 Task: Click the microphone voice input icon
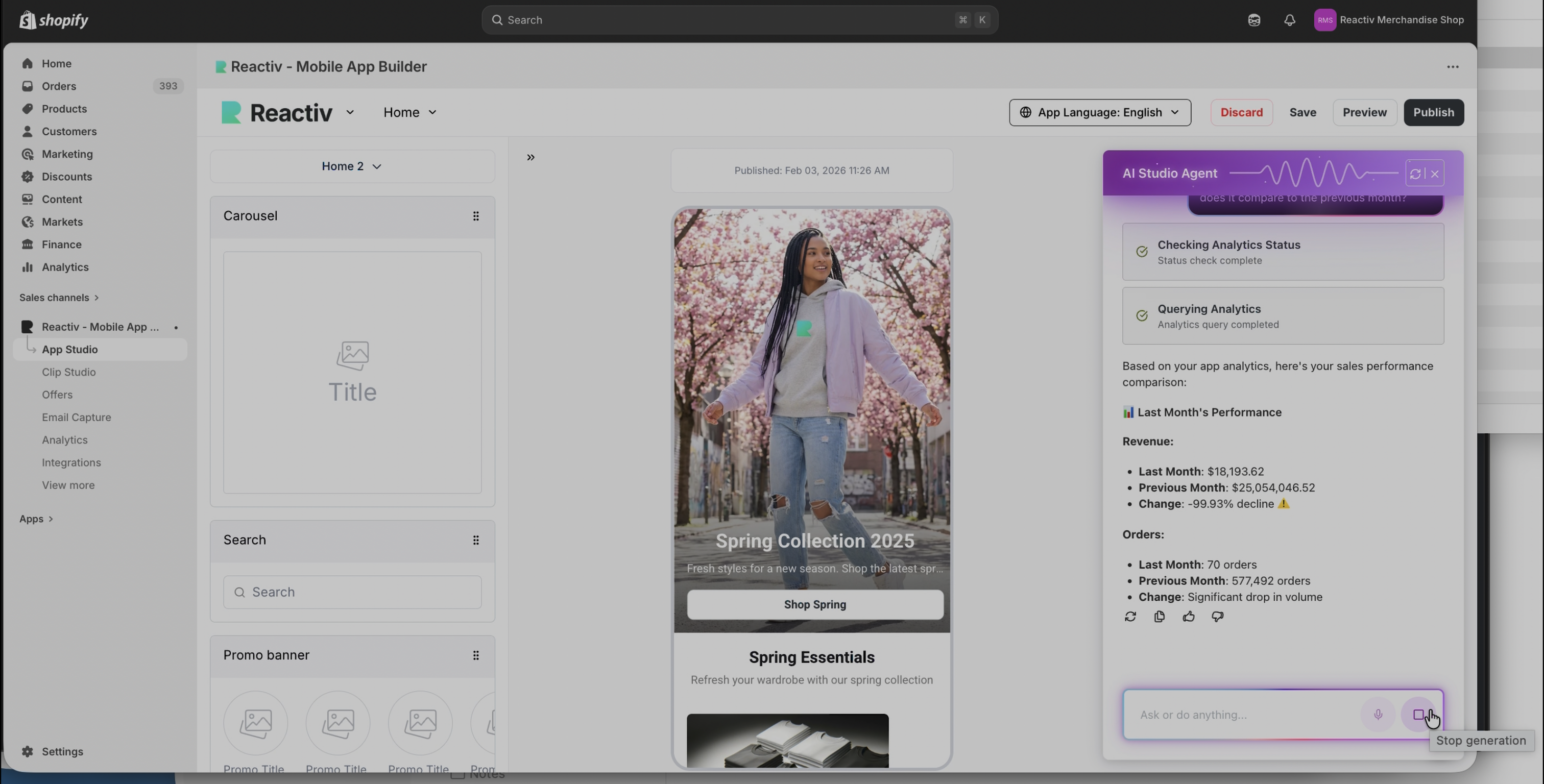point(1378,715)
